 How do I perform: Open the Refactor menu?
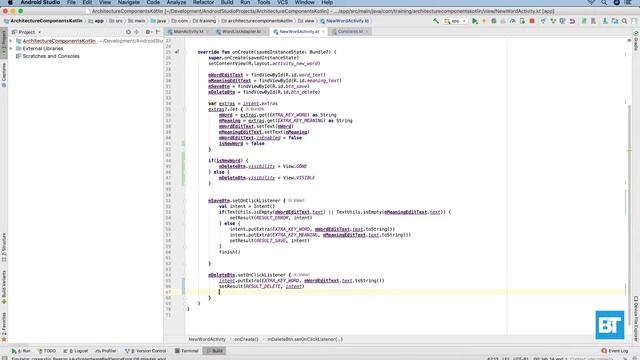203,2
